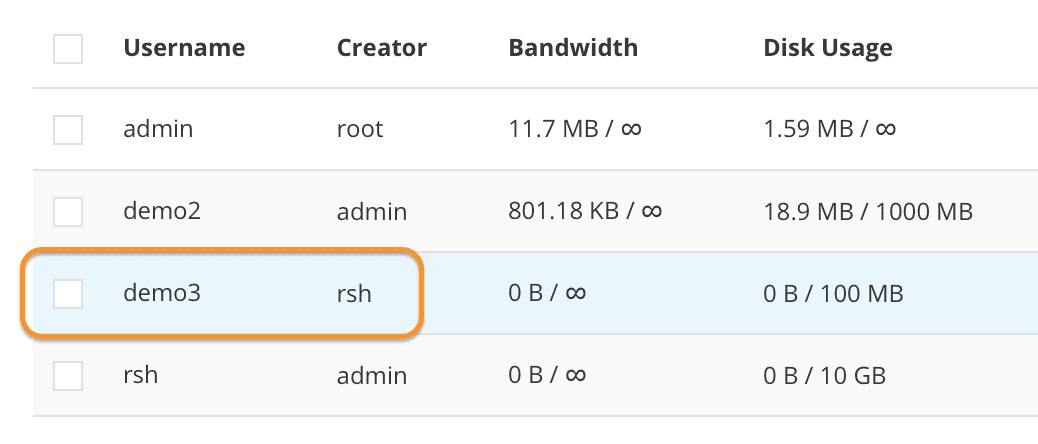The height and width of the screenshot is (444, 1038).
Task: Click the 0 B / 10 GB disk usage cell
Action: click(824, 376)
